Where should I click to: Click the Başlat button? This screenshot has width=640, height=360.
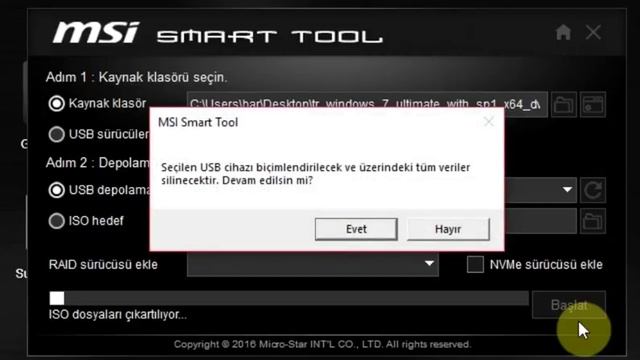click(569, 304)
